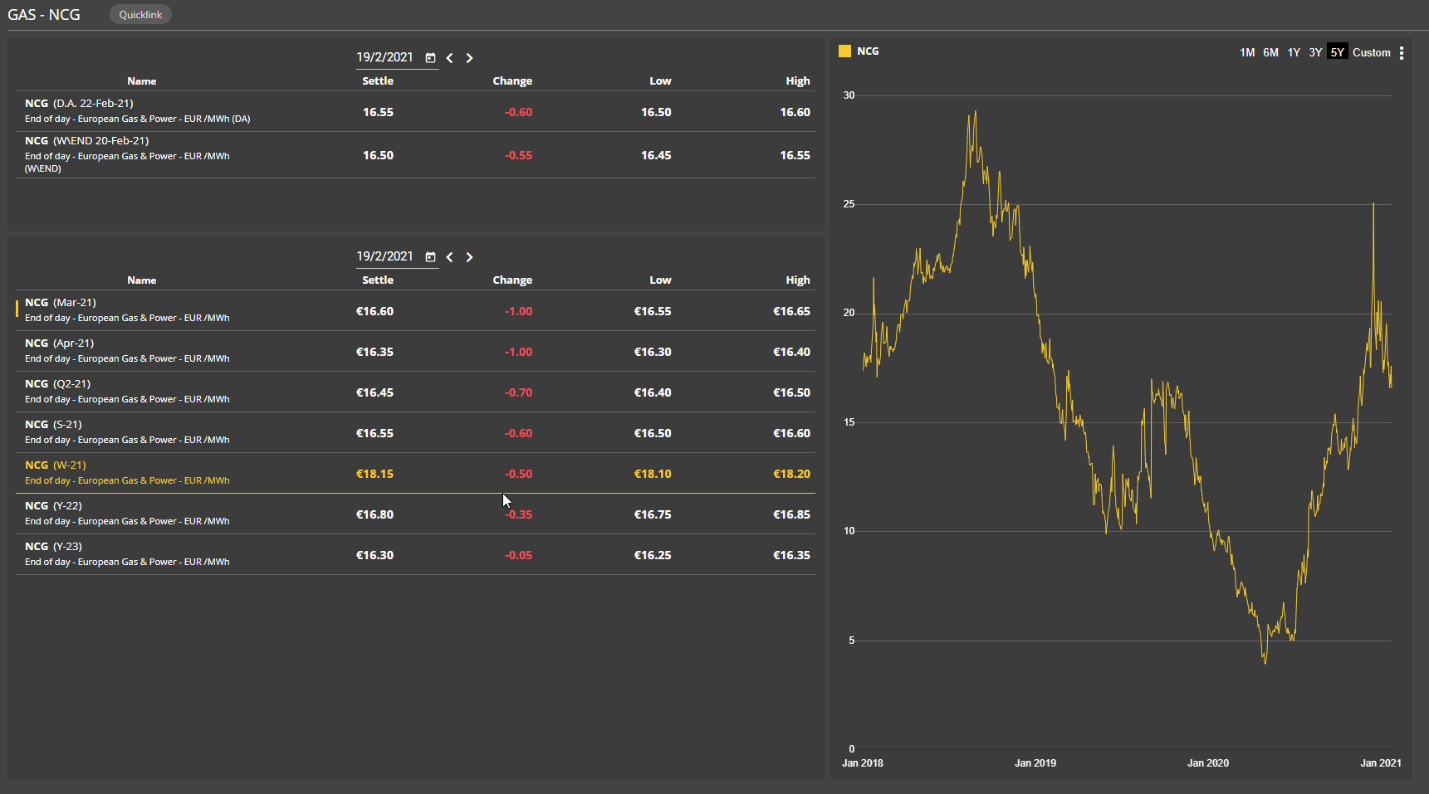Select the NCG (Mar-21) row
This screenshot has height=794, width=1429.
click(416, 311)
